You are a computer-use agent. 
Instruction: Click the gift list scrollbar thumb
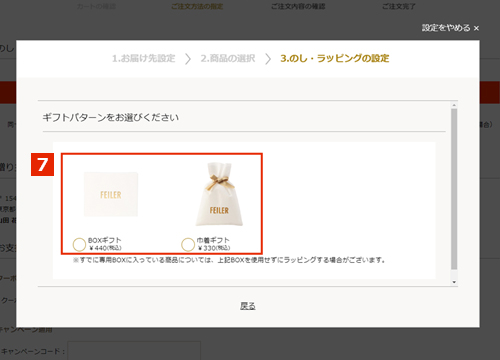coord(454,189)
